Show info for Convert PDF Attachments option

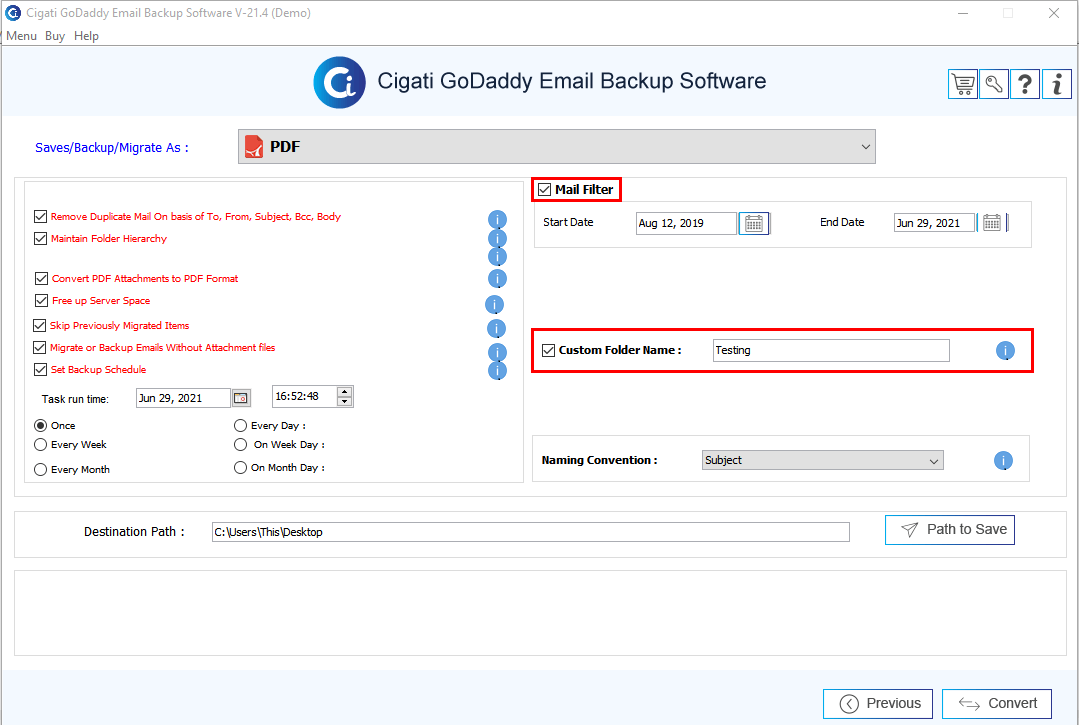pyautogui.click(x=497, y=279)
